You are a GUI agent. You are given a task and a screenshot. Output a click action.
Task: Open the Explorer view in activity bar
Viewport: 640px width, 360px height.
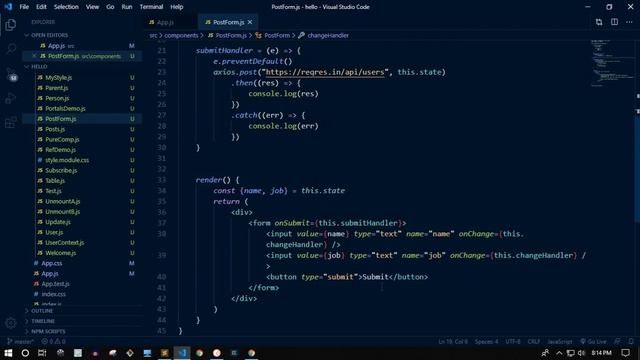11,24
